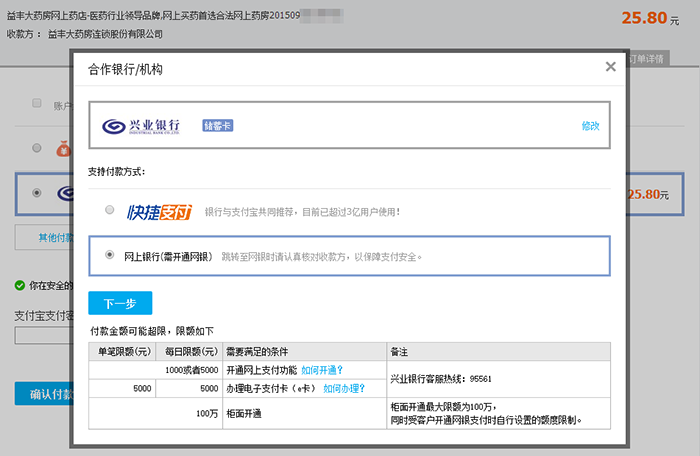Click the orange money bag icon
The image size is (700, 456).
coord(64,149)
